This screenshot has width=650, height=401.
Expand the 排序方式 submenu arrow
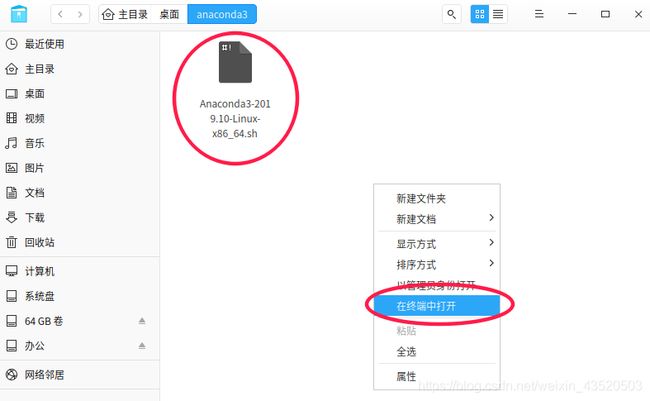click(x=491, y=263)
